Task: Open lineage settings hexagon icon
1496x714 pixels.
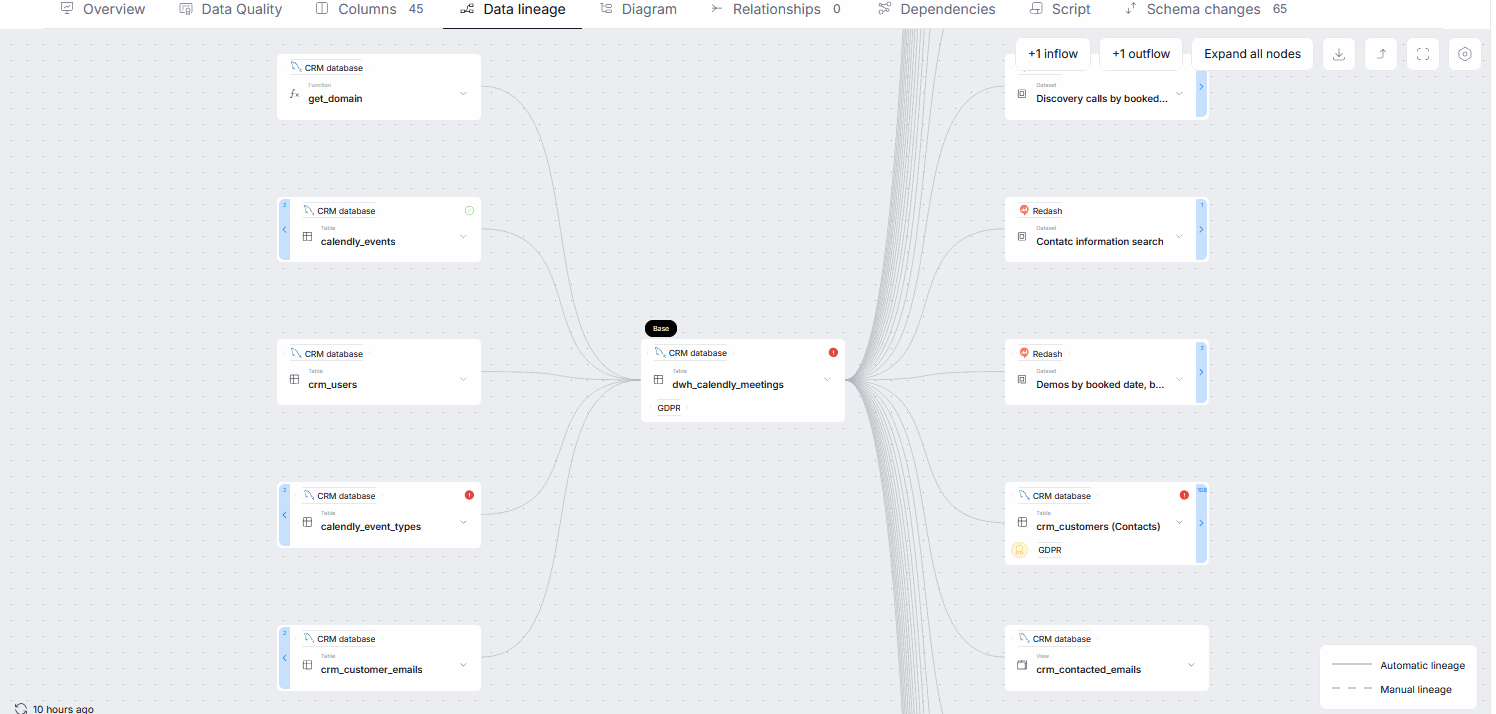Action: (x=1465, y=54)
